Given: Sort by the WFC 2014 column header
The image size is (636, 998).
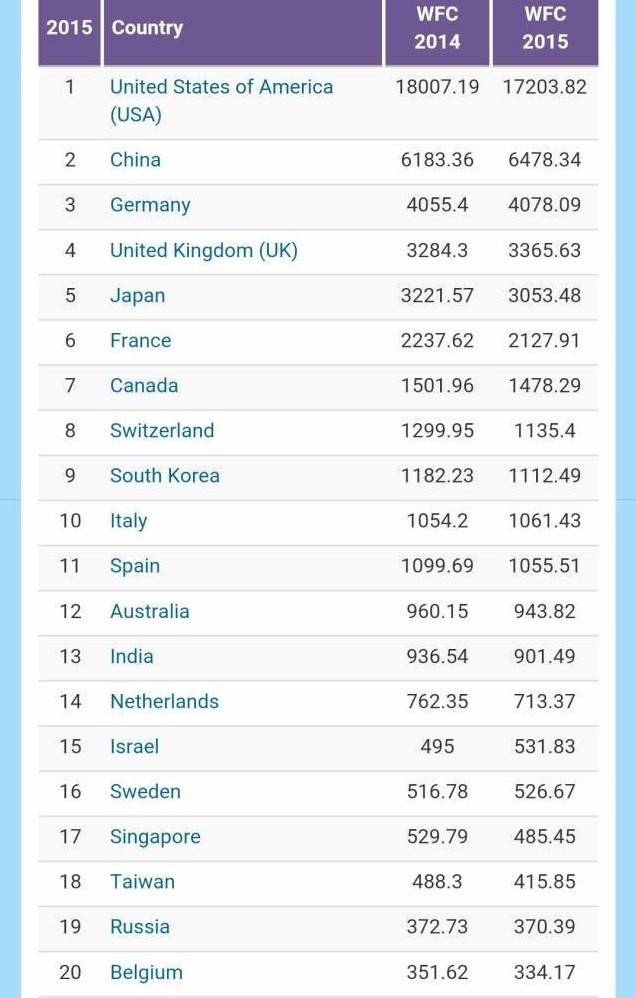Looking at the screenshot, I should point(437,28).
